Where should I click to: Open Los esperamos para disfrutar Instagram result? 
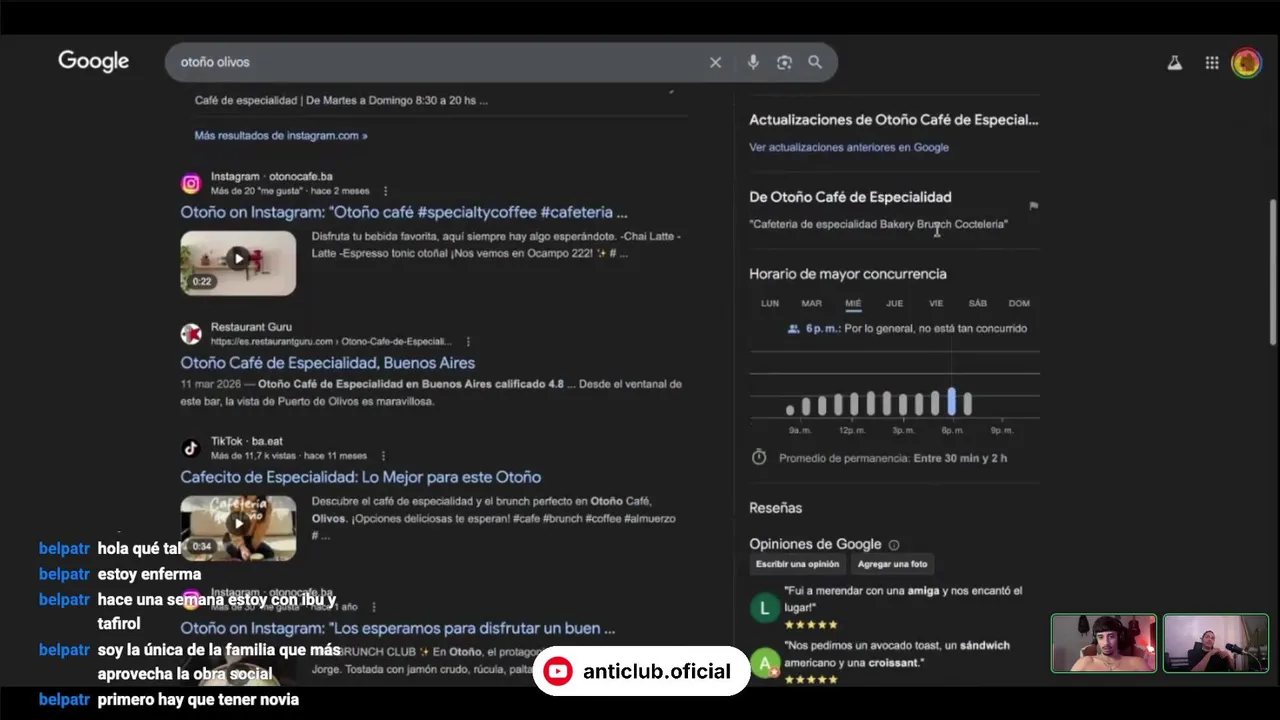397,628
